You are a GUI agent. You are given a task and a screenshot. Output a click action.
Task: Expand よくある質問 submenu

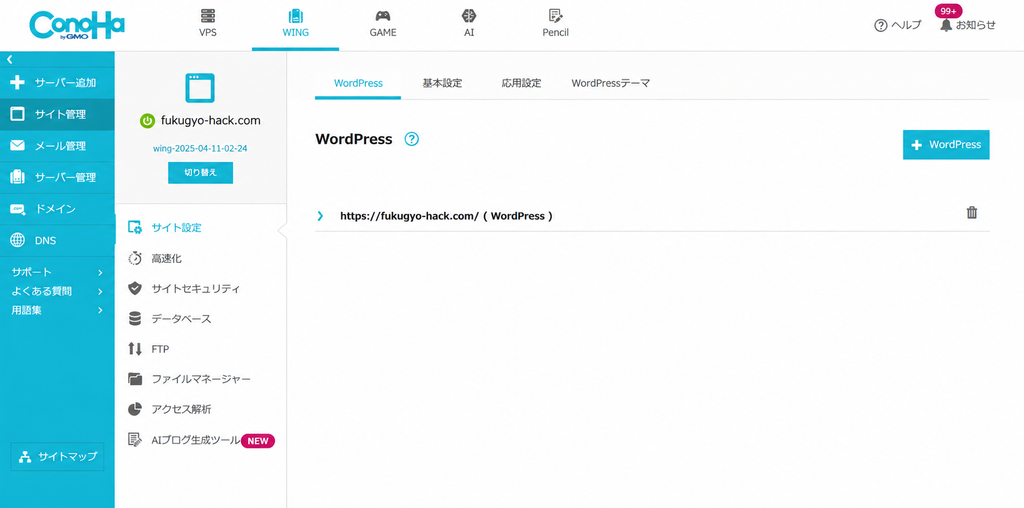point(57,291)
